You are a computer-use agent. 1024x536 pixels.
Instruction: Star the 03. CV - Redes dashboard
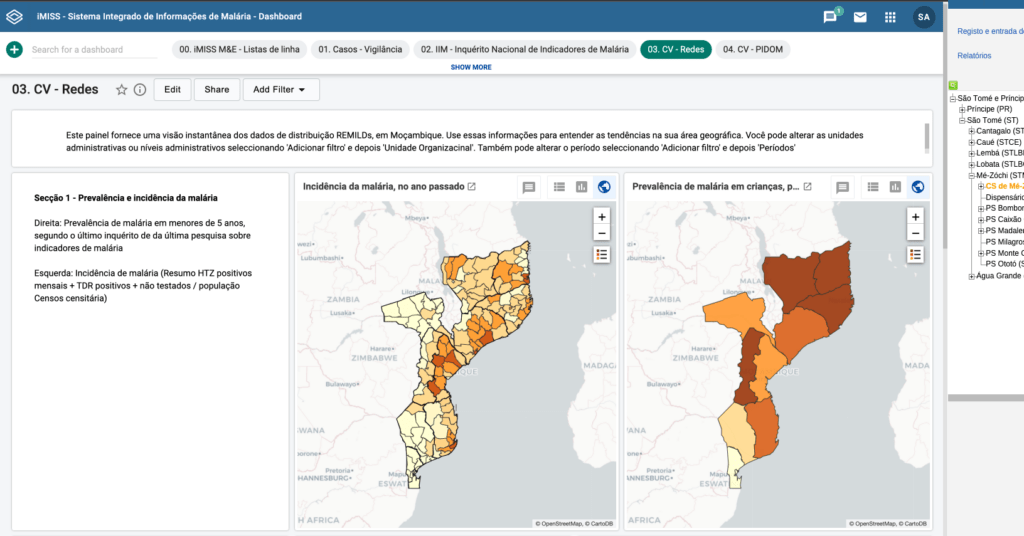tap(122, 90)
